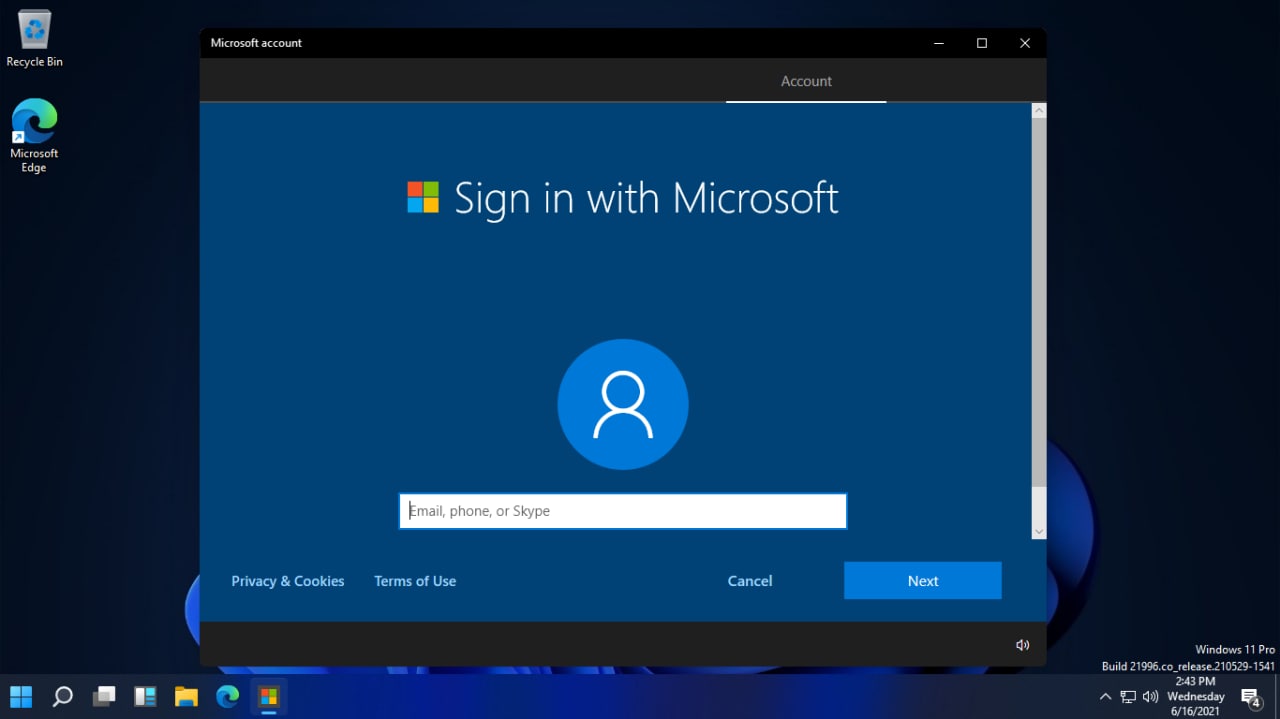Screen dimensions: 1280x719
Task: Click scrollbar down arrow in dialog
Action: (x=1039, y=531)
